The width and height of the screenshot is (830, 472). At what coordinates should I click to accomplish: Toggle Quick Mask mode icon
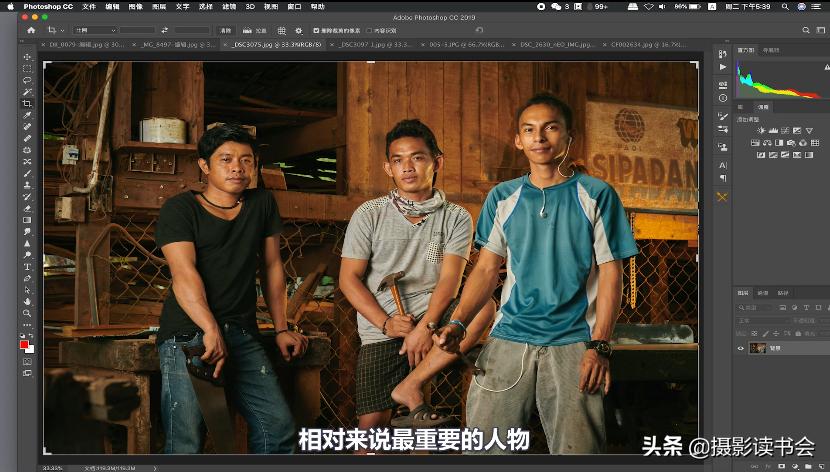pos(27,362)
